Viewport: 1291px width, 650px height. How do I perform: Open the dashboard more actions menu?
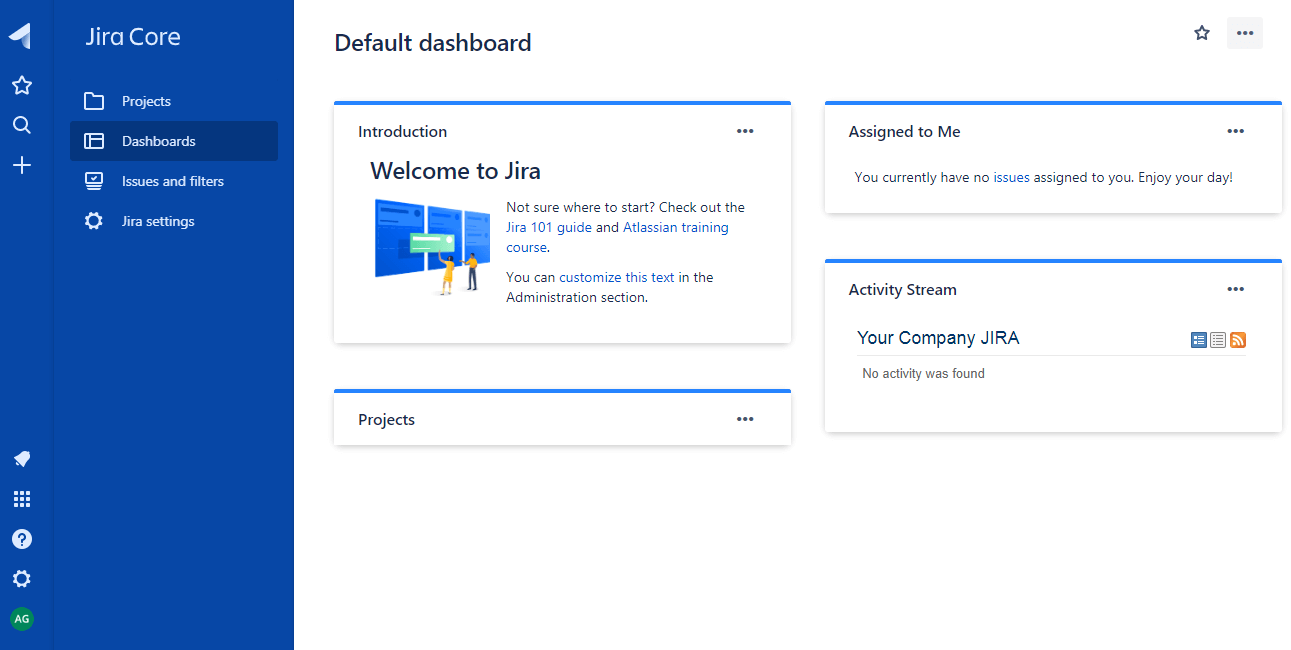click(x=1244, y=32)
